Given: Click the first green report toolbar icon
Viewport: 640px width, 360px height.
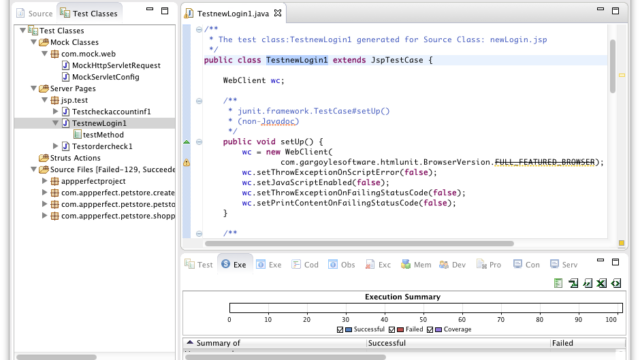Looking at the screenshot, I should 558,283.
